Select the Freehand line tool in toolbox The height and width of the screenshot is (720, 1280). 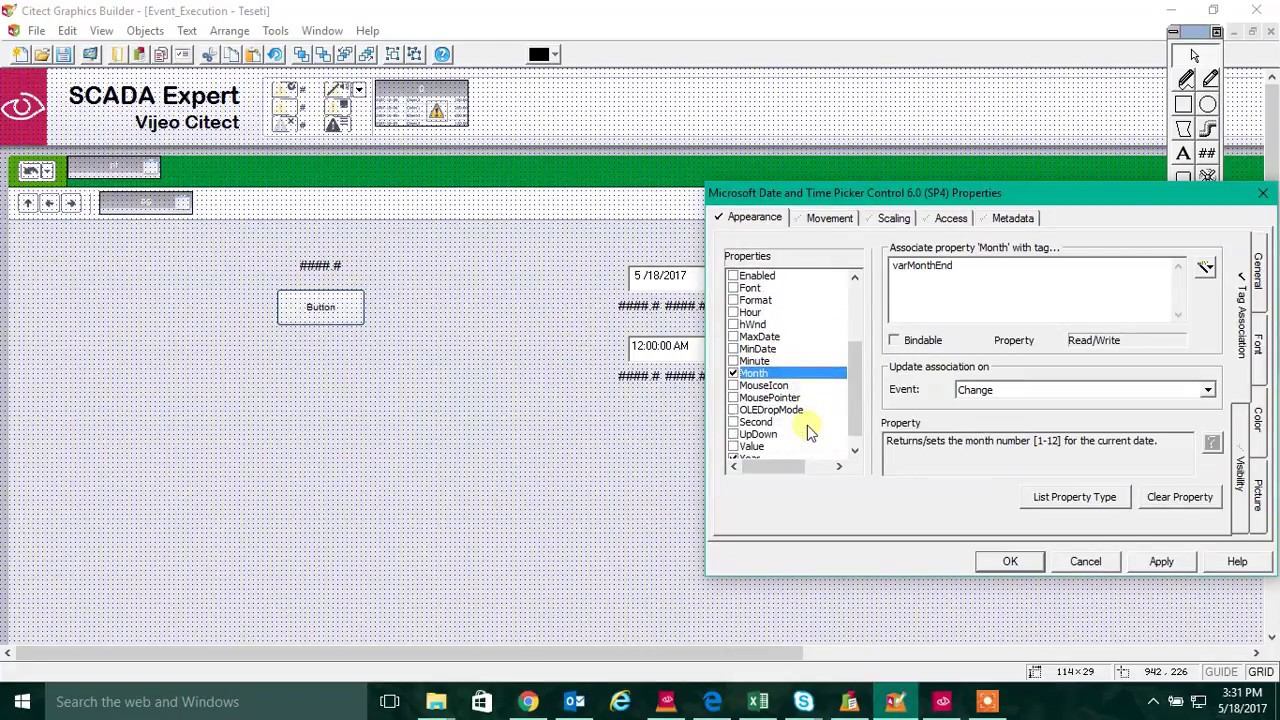click(x=1185, y=80)
